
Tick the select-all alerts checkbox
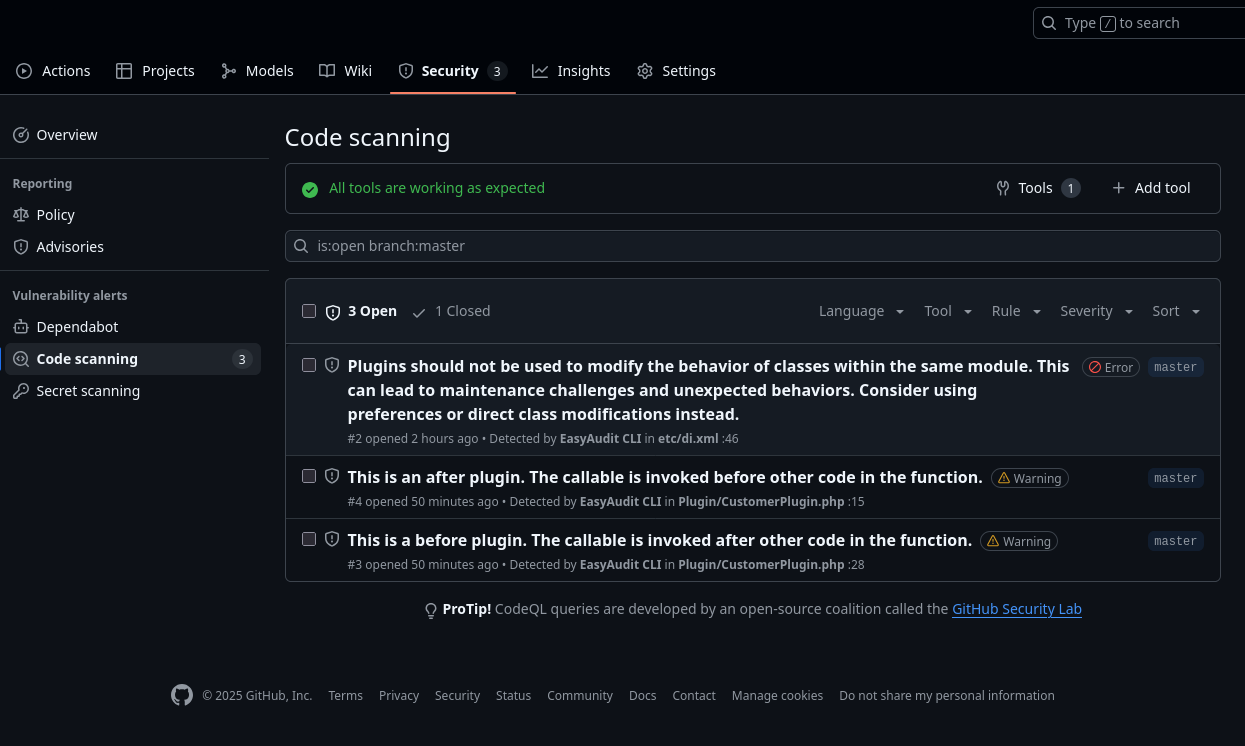(309, 311)
